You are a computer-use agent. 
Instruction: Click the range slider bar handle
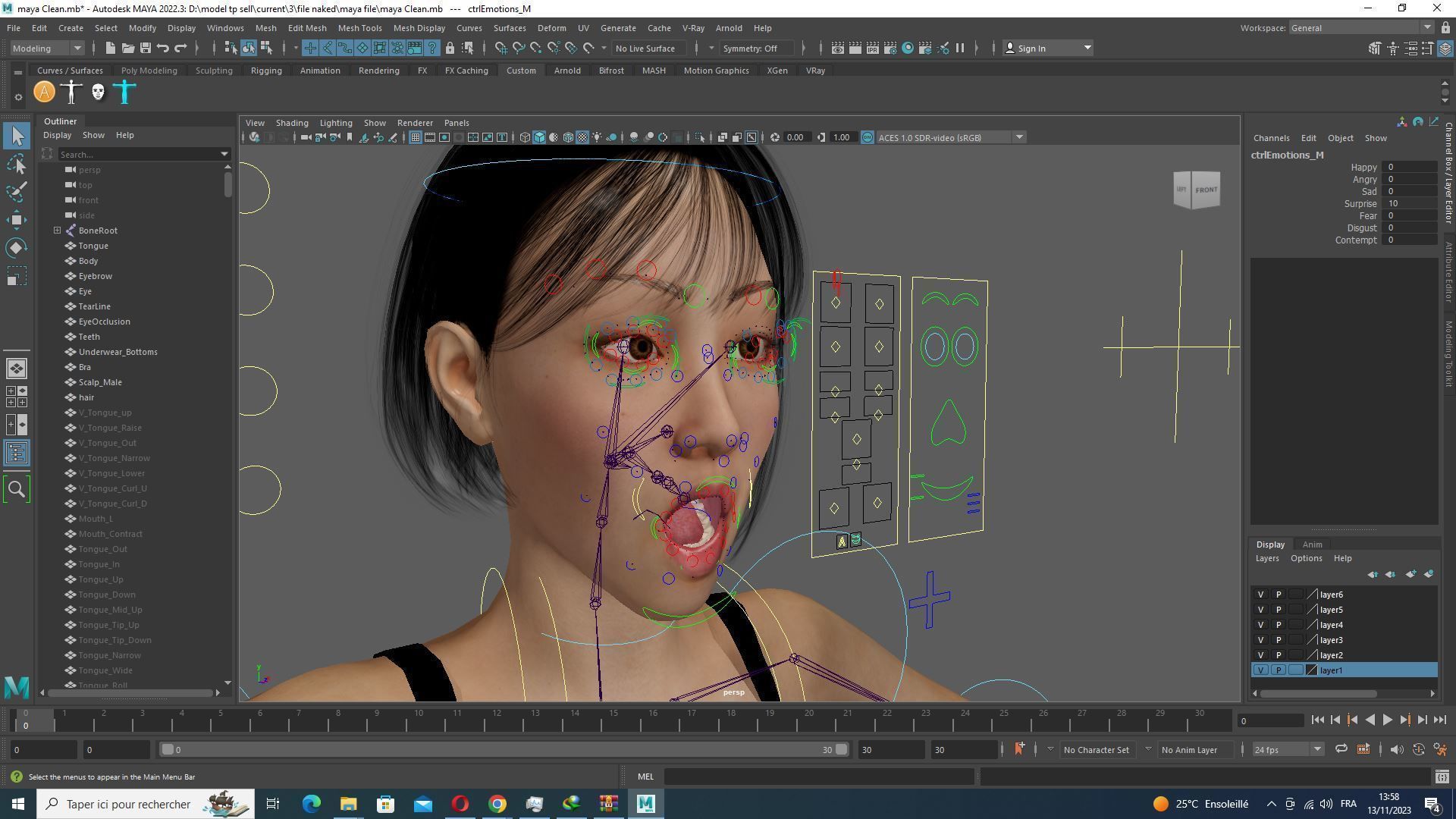[504, 749]
